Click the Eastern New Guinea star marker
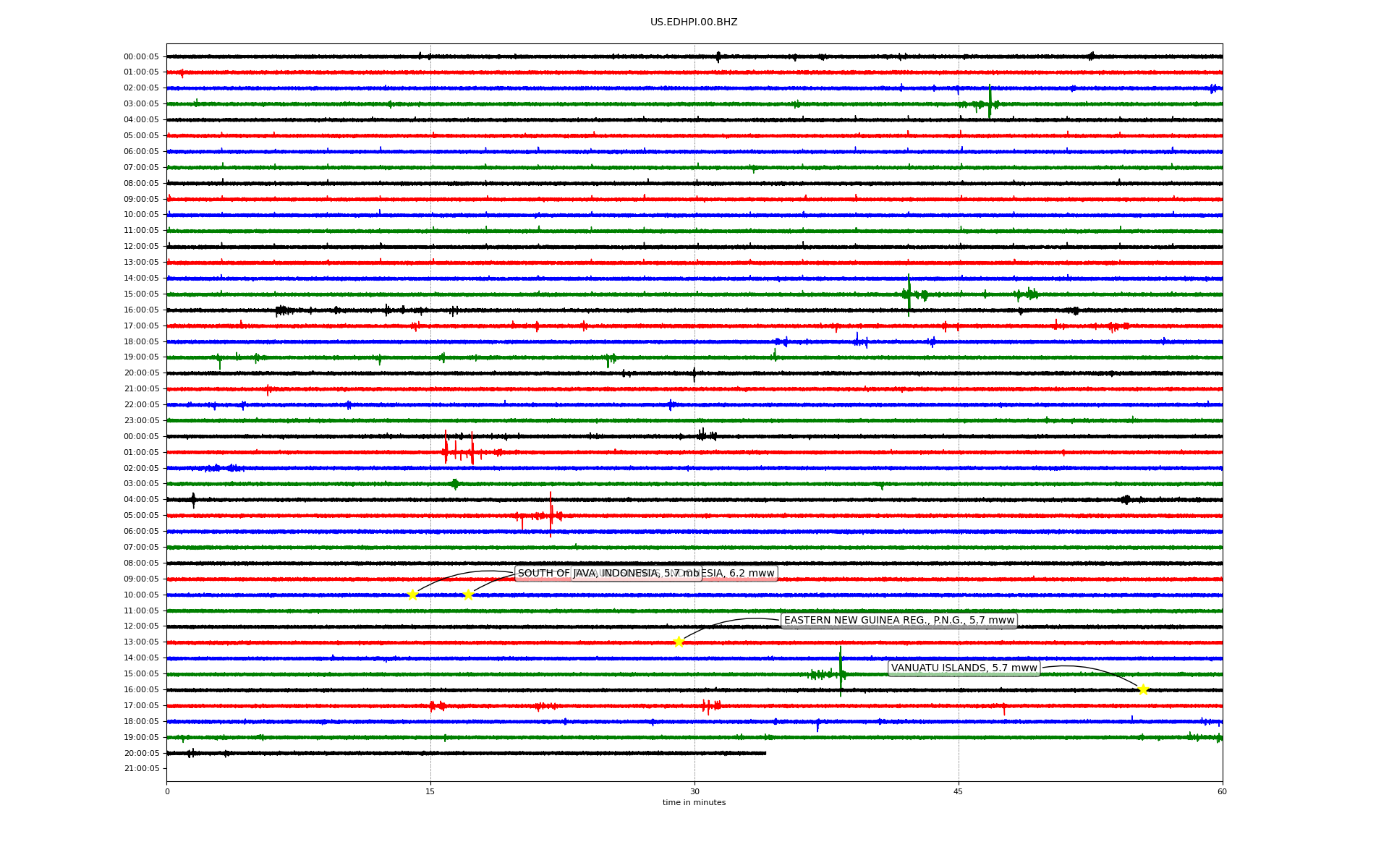The height and width of the screenshot is (868, 1389). (x=679, y=642)
